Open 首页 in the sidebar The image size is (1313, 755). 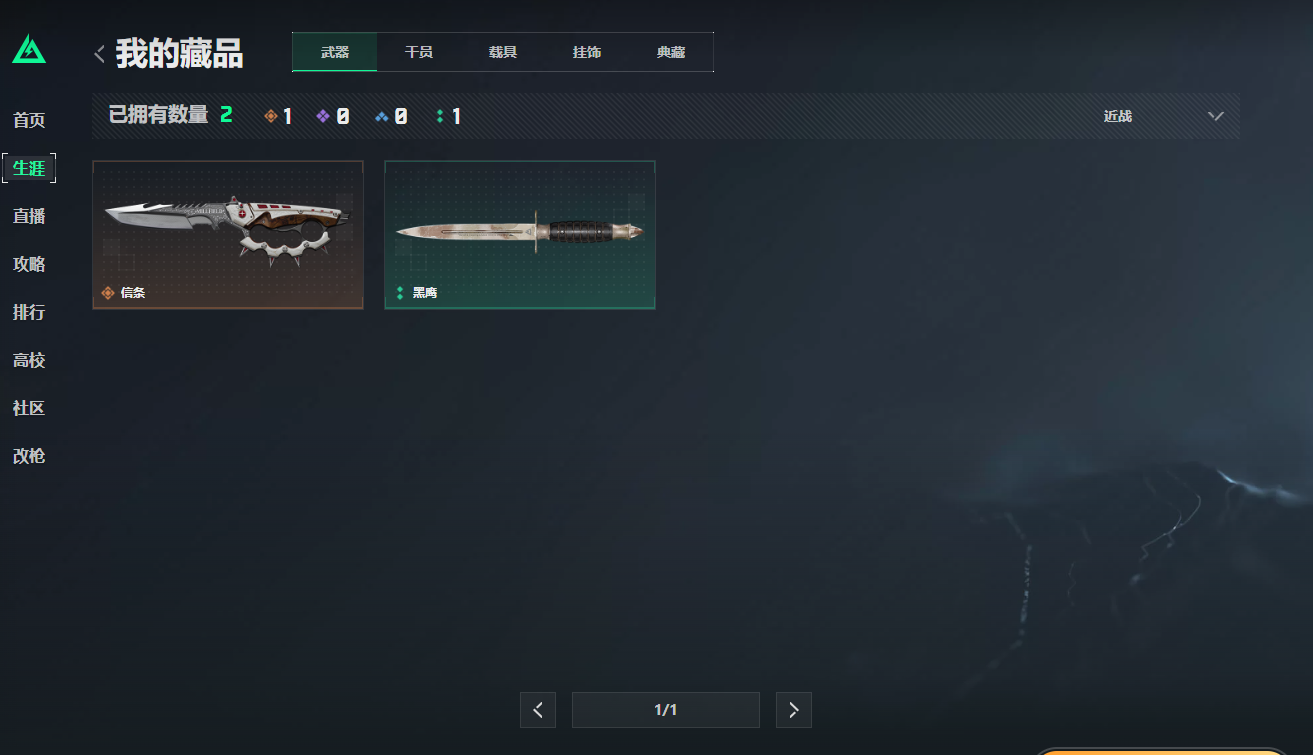(x=29, y=120)
